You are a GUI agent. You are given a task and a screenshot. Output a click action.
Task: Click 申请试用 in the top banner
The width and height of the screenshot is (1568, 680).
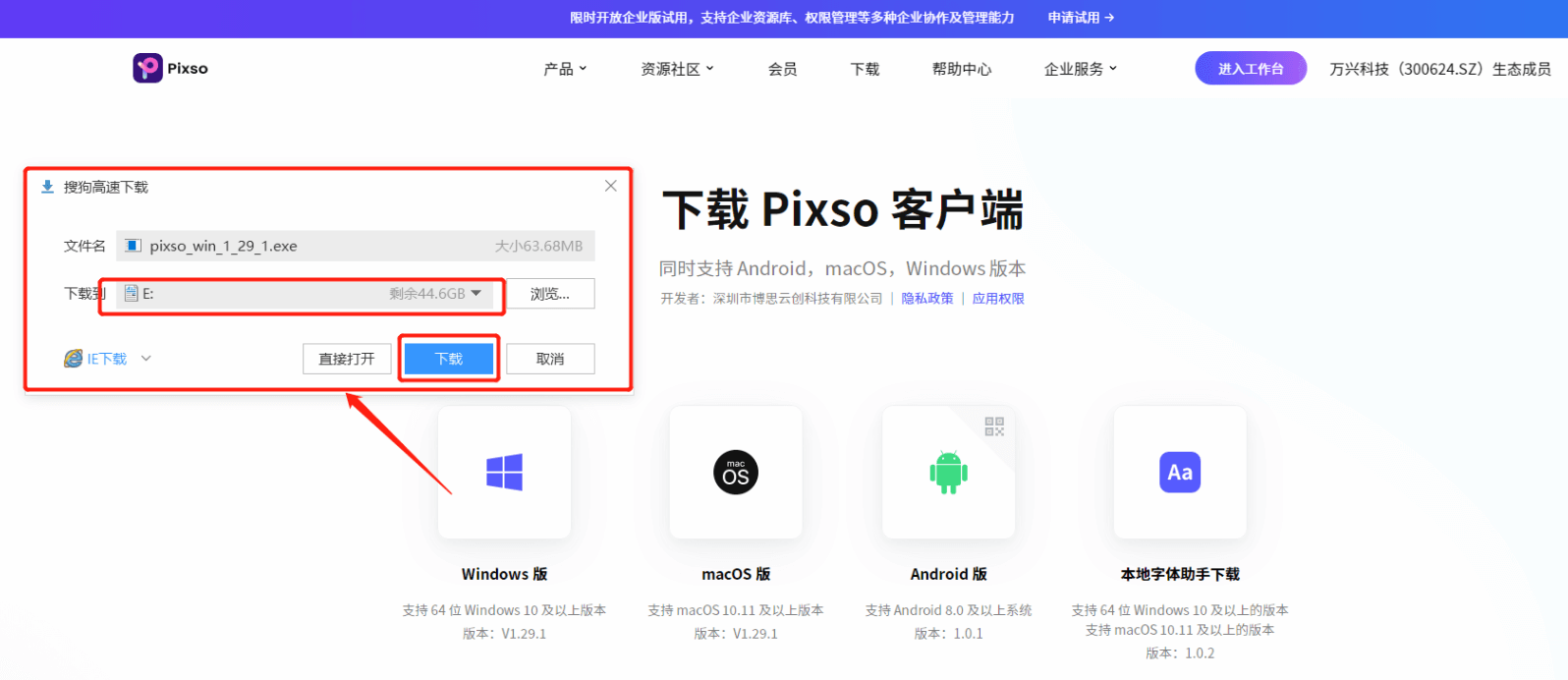[1081, 18]
